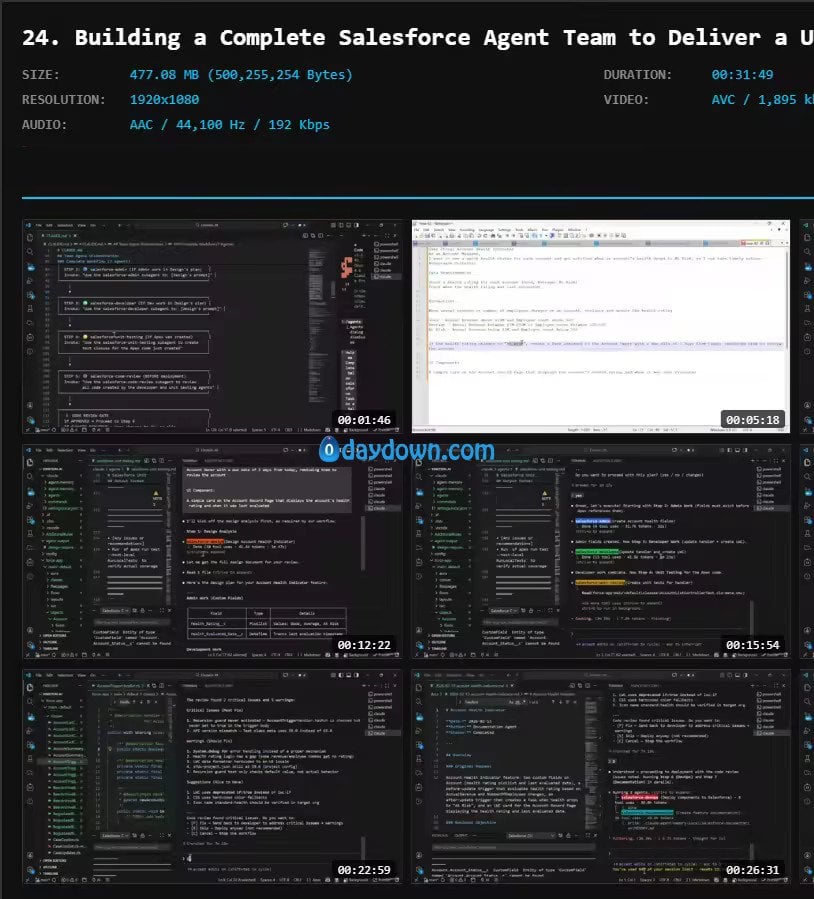Screen dimensions: 814x899
Task: Open the thumbnail captured at 00:01:46
Action: pyautogui.click(x=212, y=326)
